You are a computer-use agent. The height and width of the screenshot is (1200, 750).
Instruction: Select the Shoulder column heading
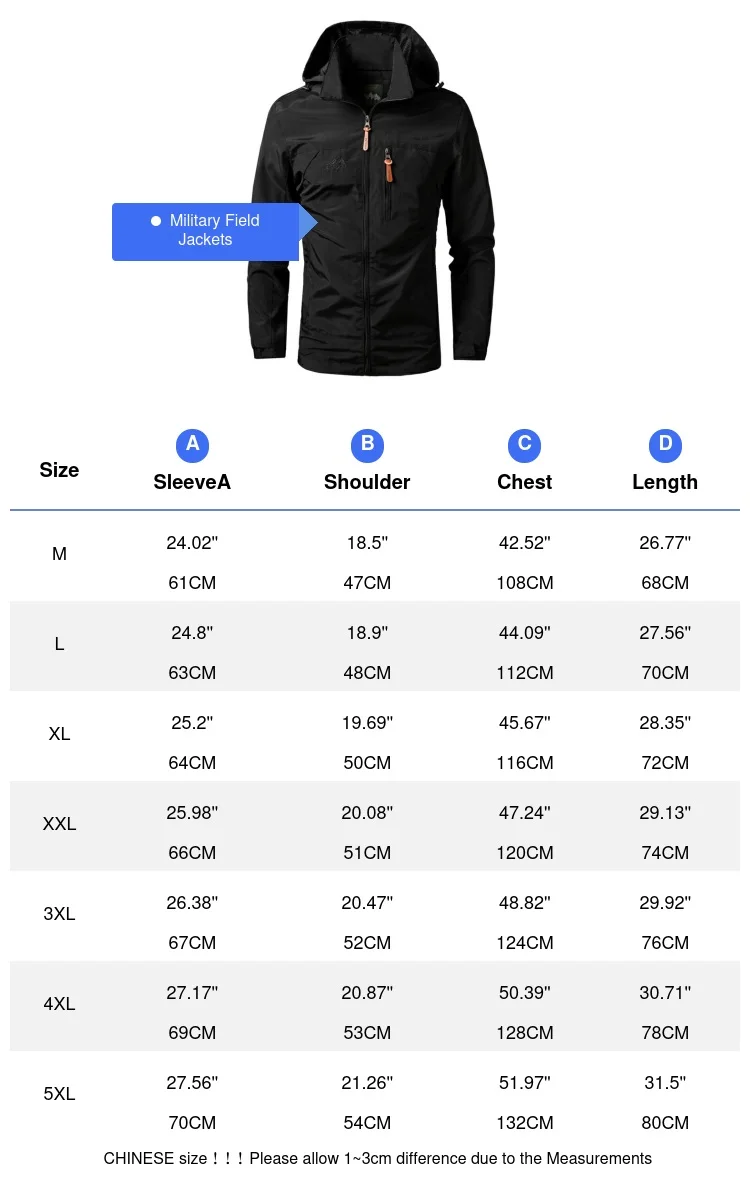[367, 482]
